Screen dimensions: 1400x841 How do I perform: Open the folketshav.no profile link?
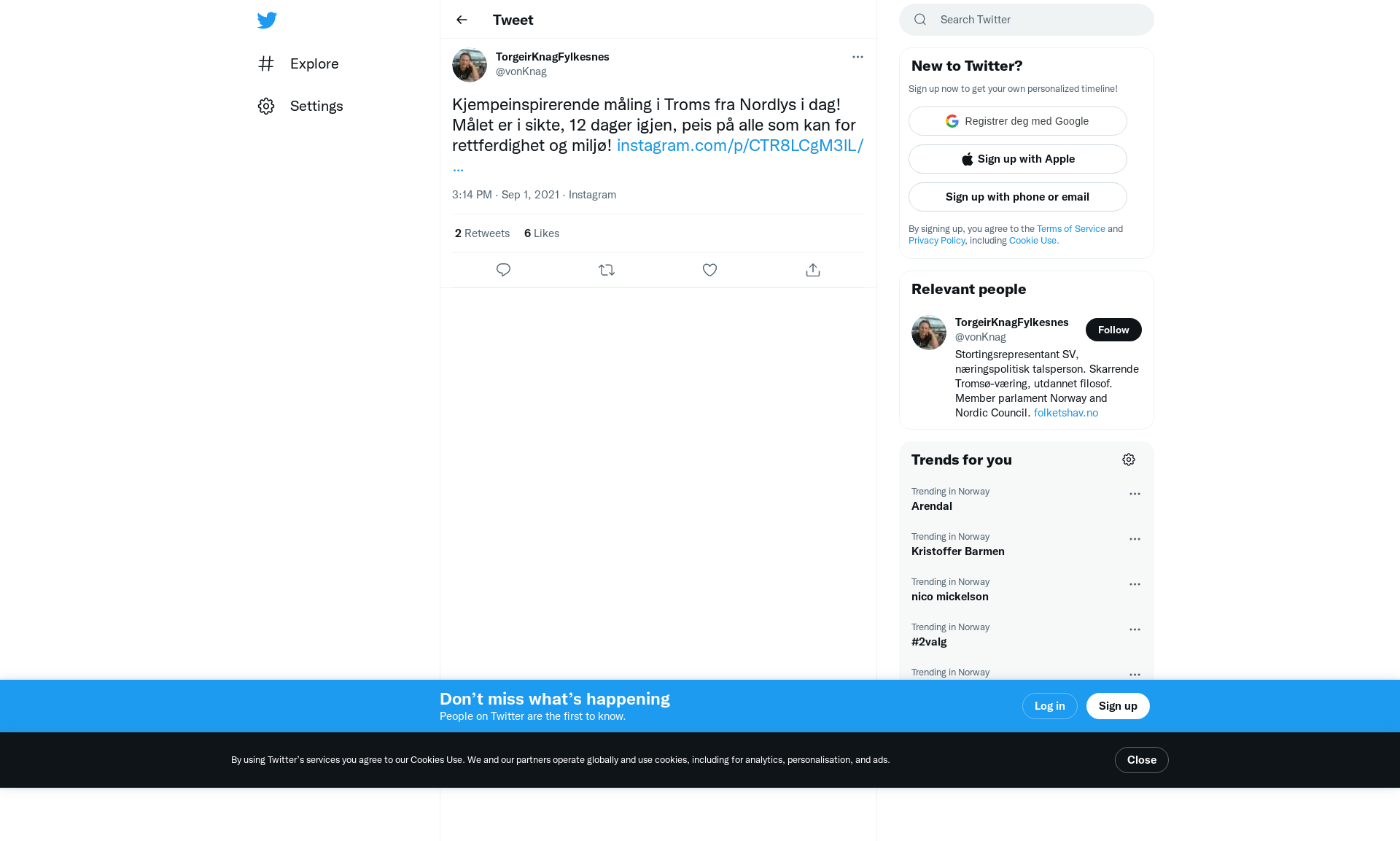coord(1066,413)
